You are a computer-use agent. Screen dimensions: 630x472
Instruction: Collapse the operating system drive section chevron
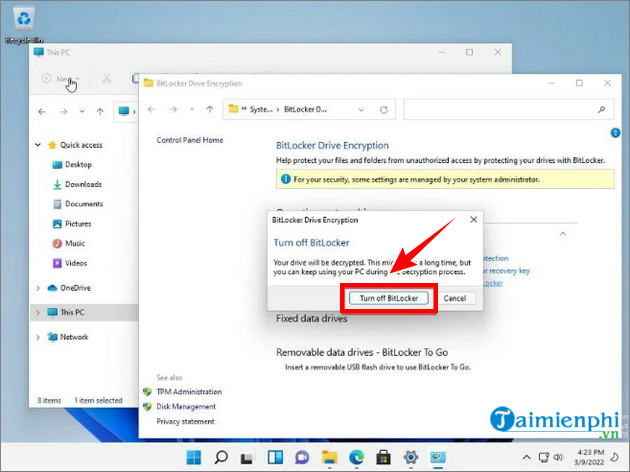(563, 233)
